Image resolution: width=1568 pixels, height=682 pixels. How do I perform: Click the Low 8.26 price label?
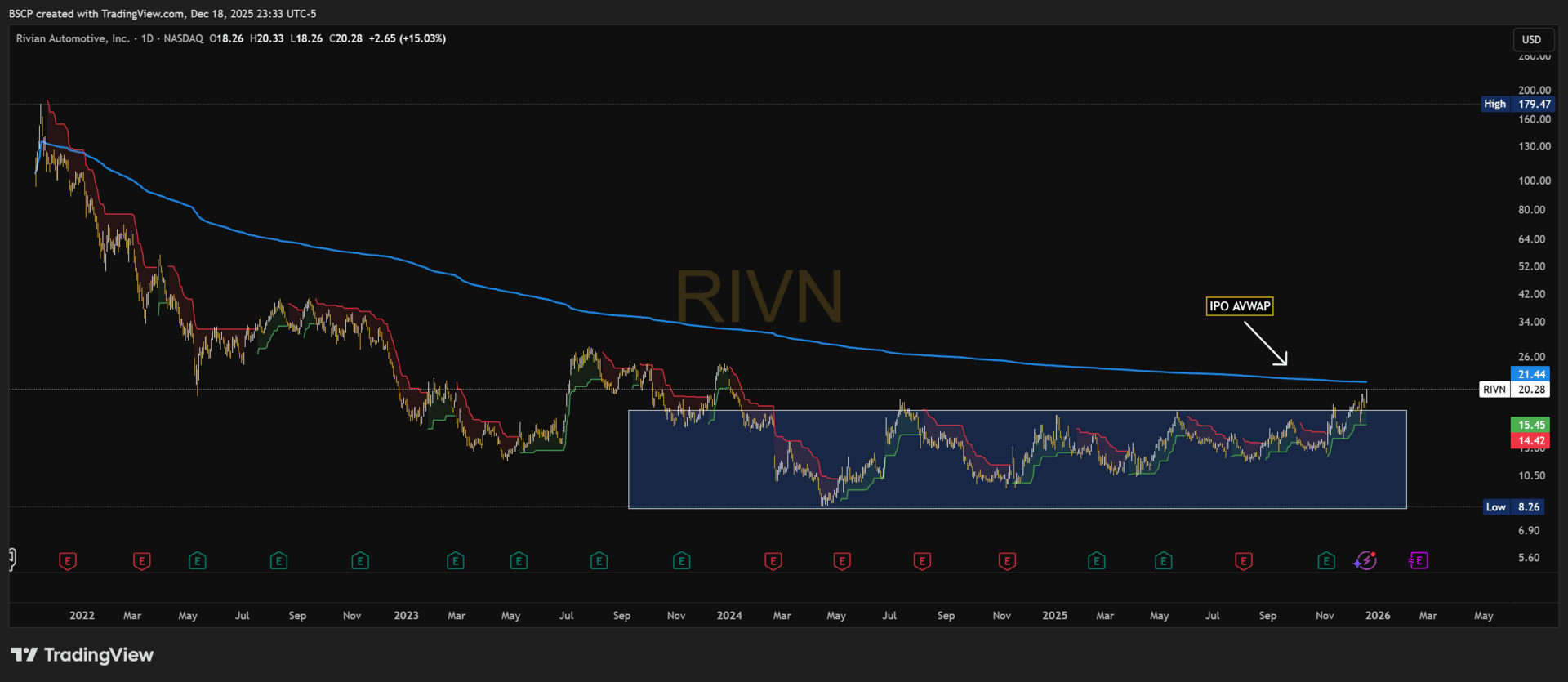pos(1512,507)
